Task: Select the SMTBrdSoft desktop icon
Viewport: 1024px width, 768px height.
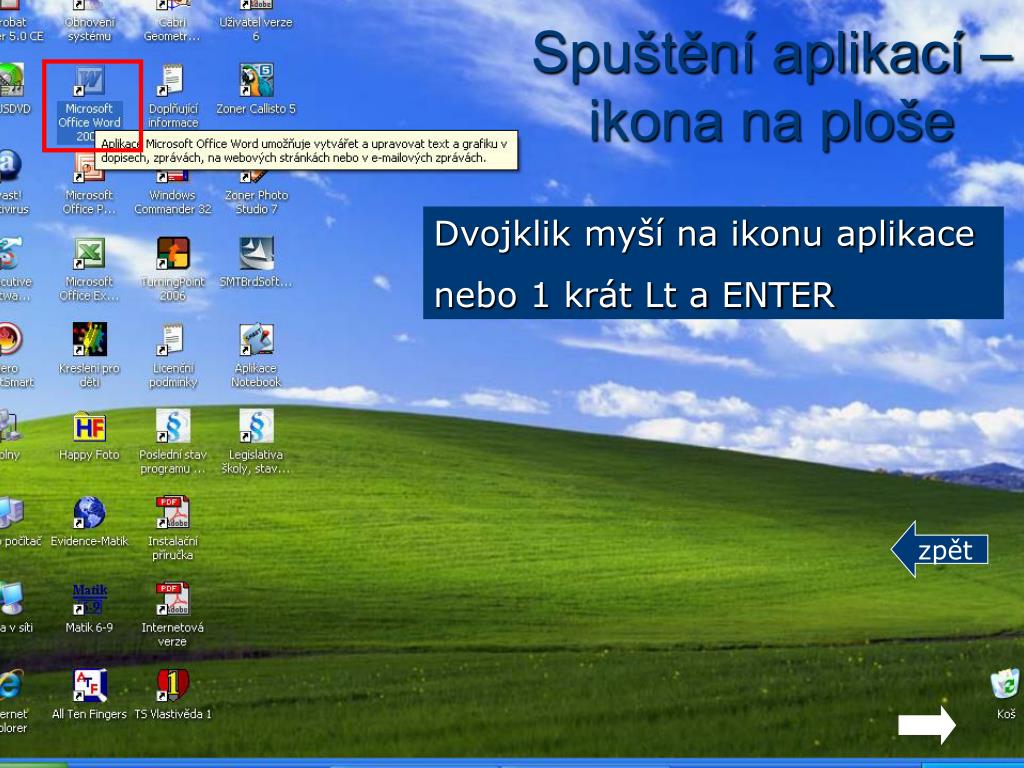Action: point(256,253)
